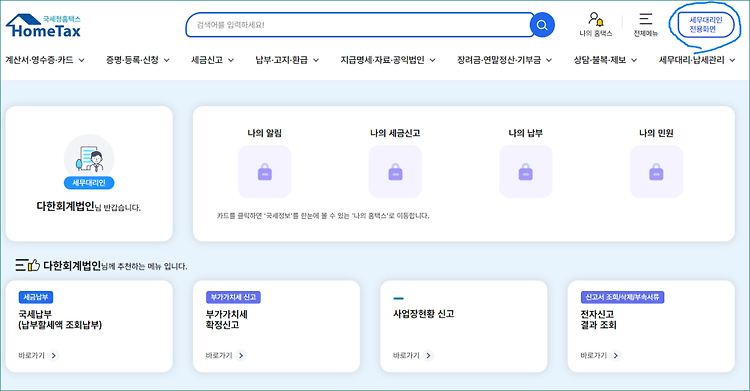Open the 전체메뉴 hamburger icon
Image resolution: width=750 pixels, height=391 pixels.
[x=646, y=19]
